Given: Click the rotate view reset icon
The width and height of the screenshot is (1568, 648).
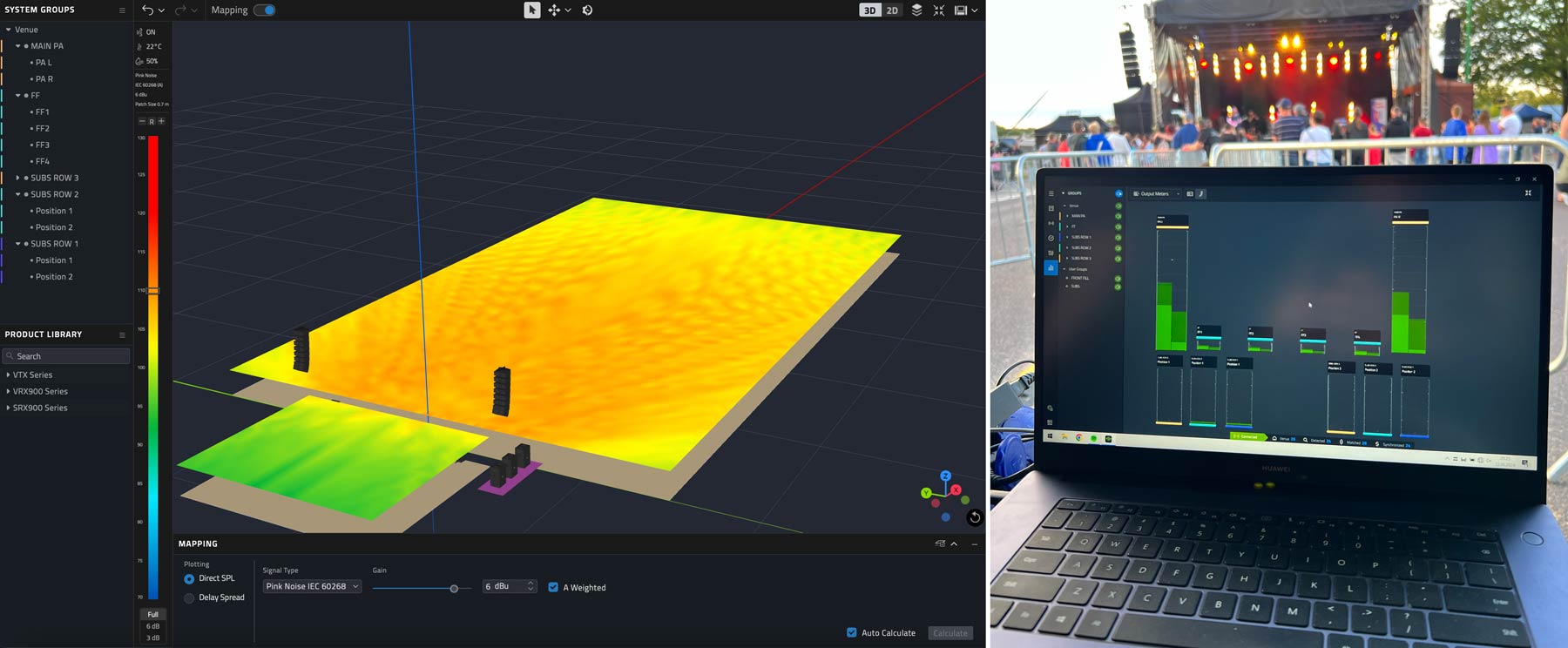Looking at the screenshot, I should click(x=975, y=517).
